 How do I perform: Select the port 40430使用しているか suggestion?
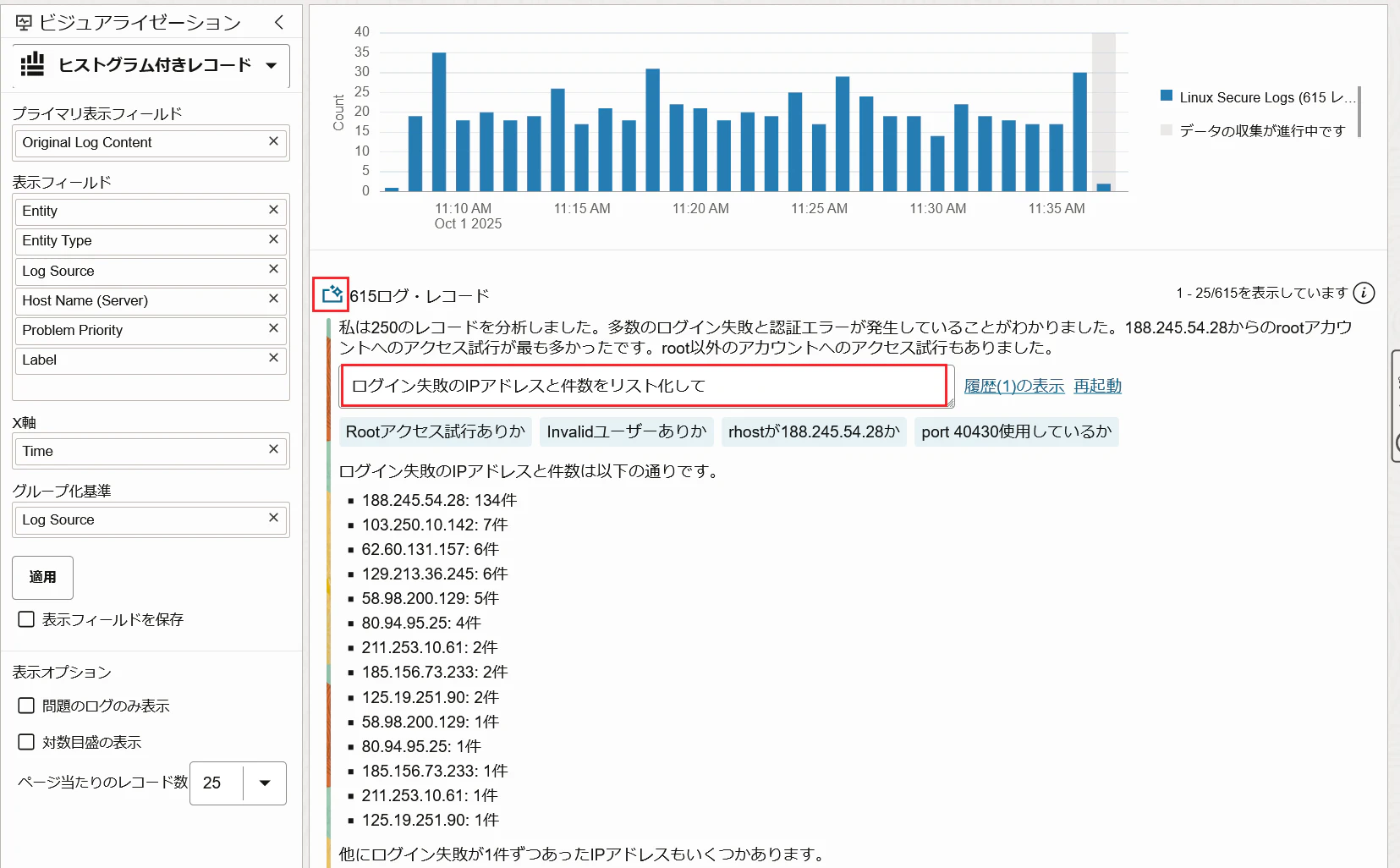1016,431
